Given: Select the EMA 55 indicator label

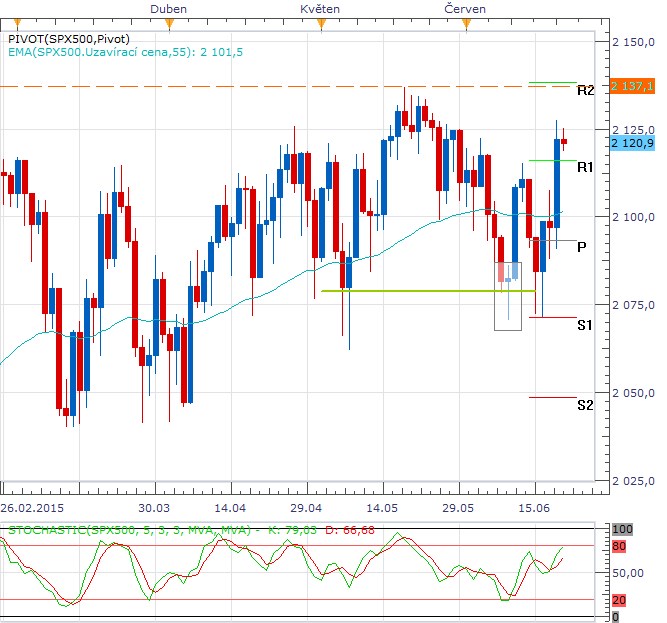Looking at the screenshot, I should tap(125, 52).
